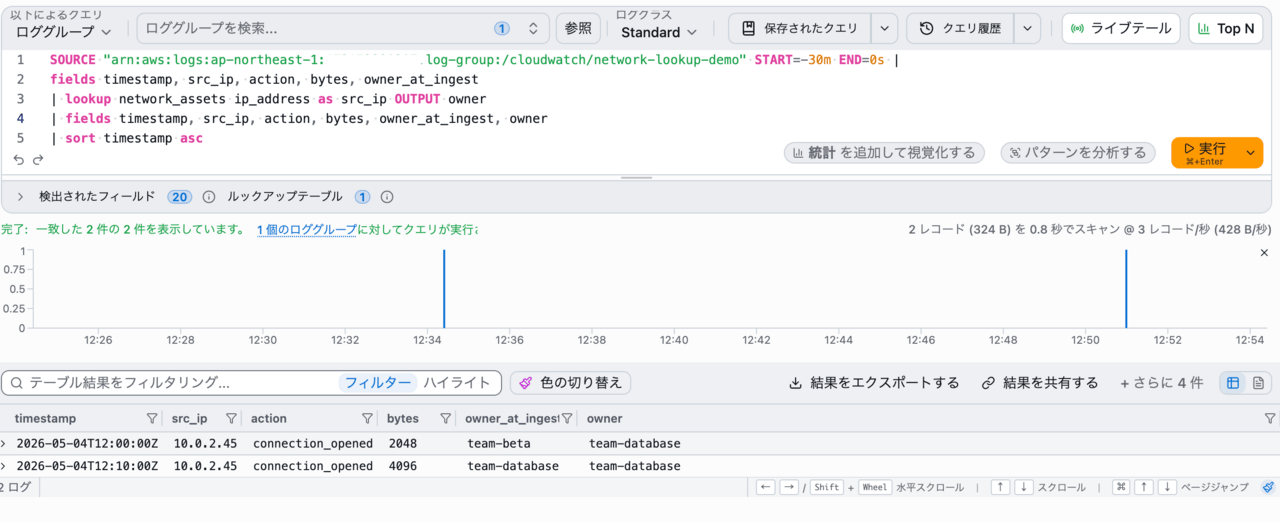The height and width of the screenshot is (522, 1280).
Task: Filter the src_ip column using its funnel icon
Action: 231,419
